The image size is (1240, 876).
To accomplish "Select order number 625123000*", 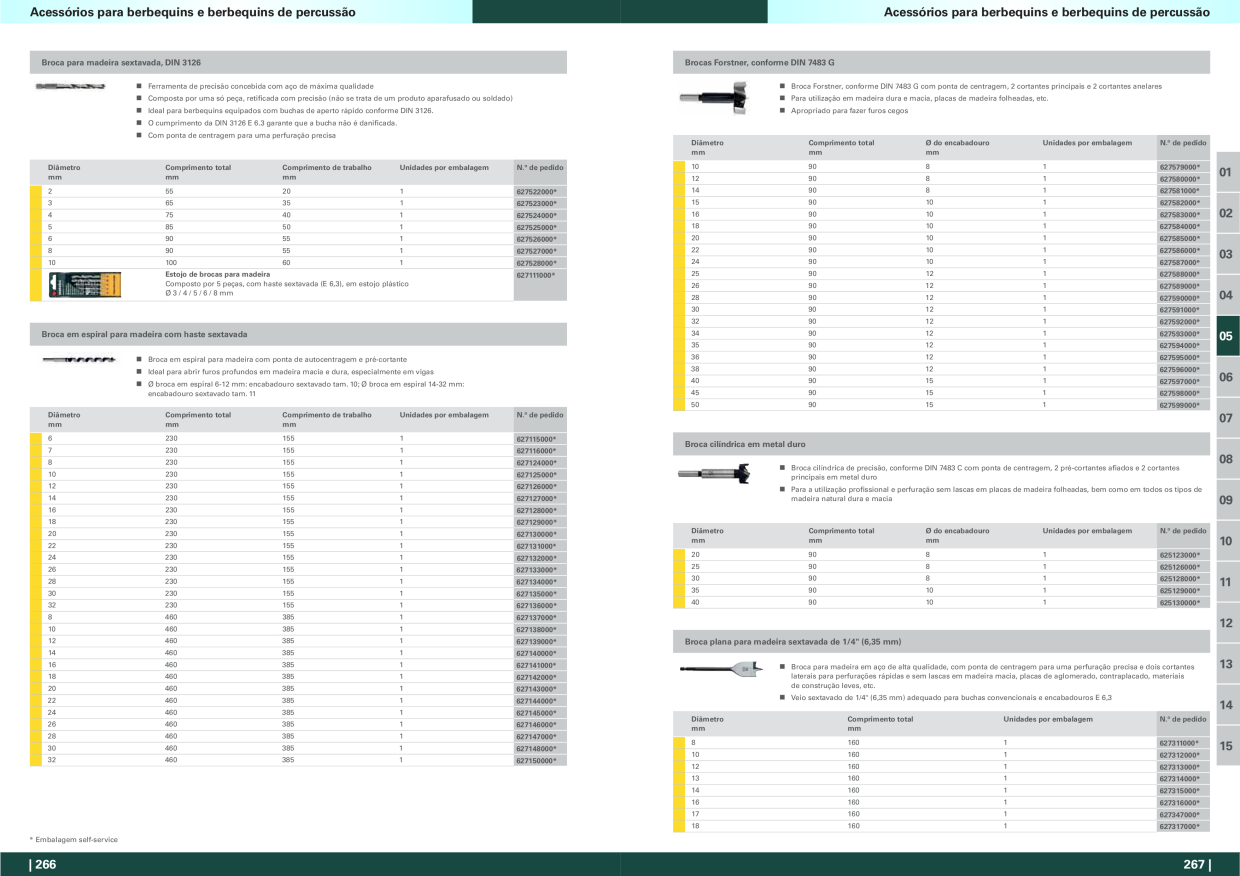I will pos(1180,555).
